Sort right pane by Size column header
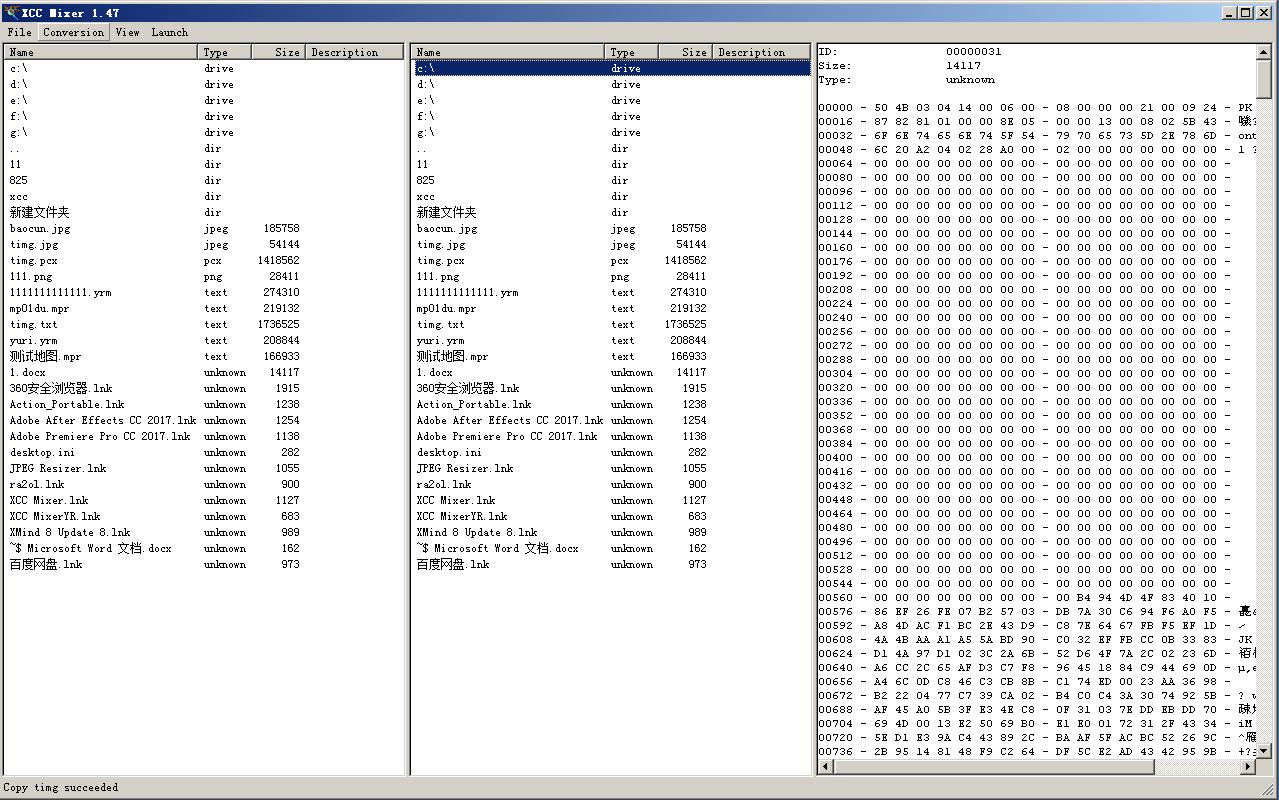 (685, 52)
